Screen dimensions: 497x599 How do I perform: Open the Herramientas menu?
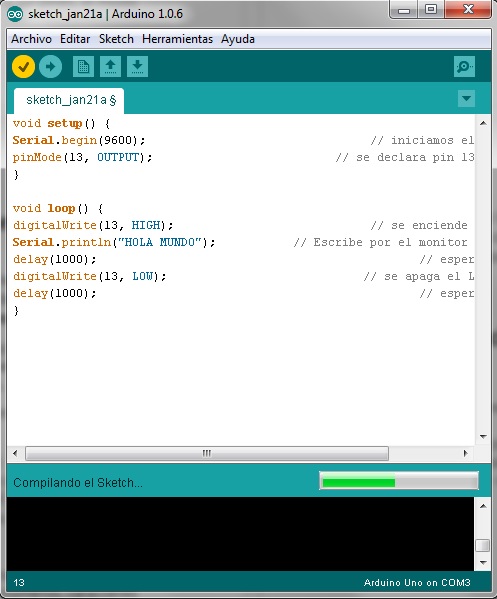(x=177, y=39)
